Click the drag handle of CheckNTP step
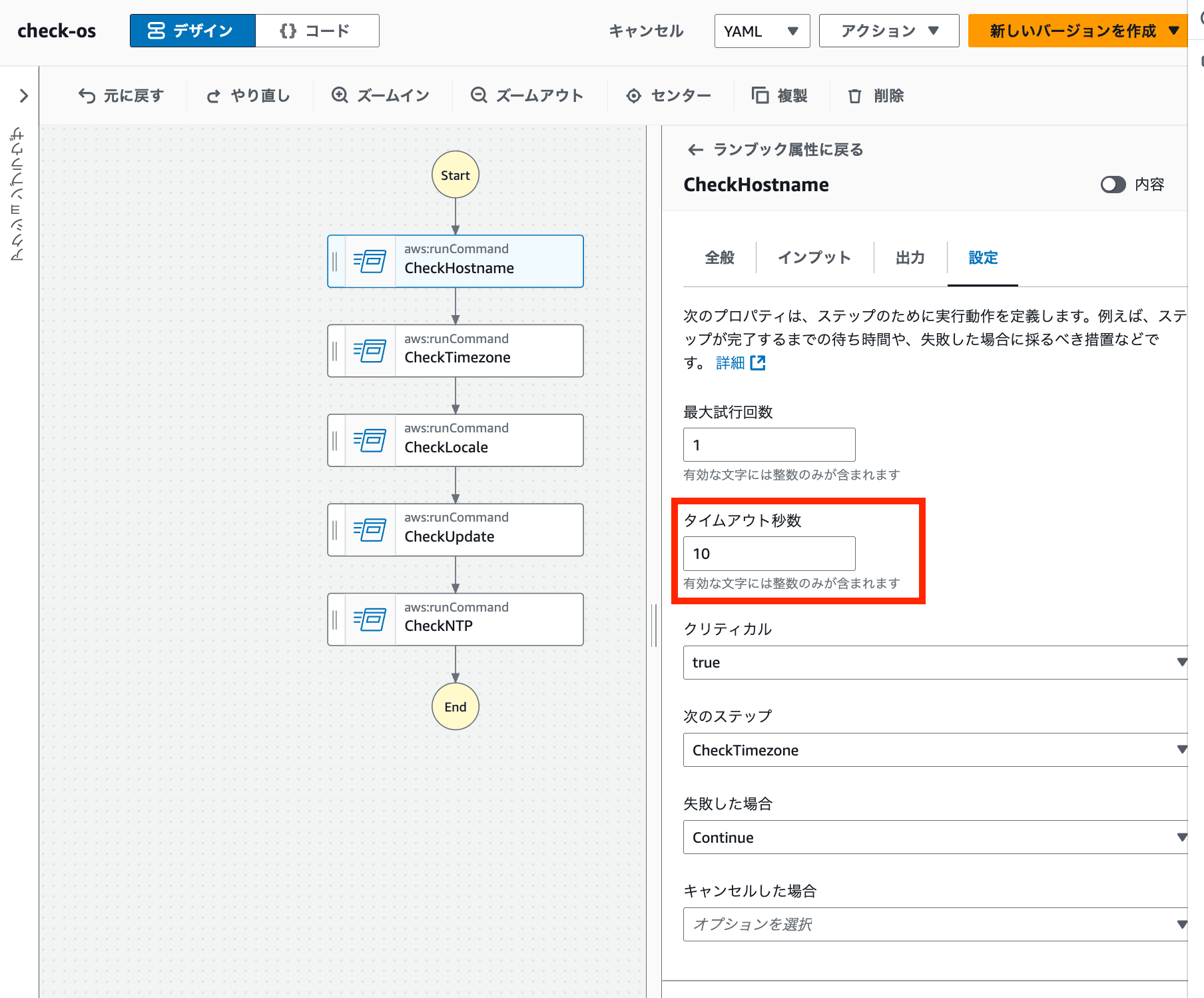The width and height of the screenshot is (1204, 998). coord(335,620)
